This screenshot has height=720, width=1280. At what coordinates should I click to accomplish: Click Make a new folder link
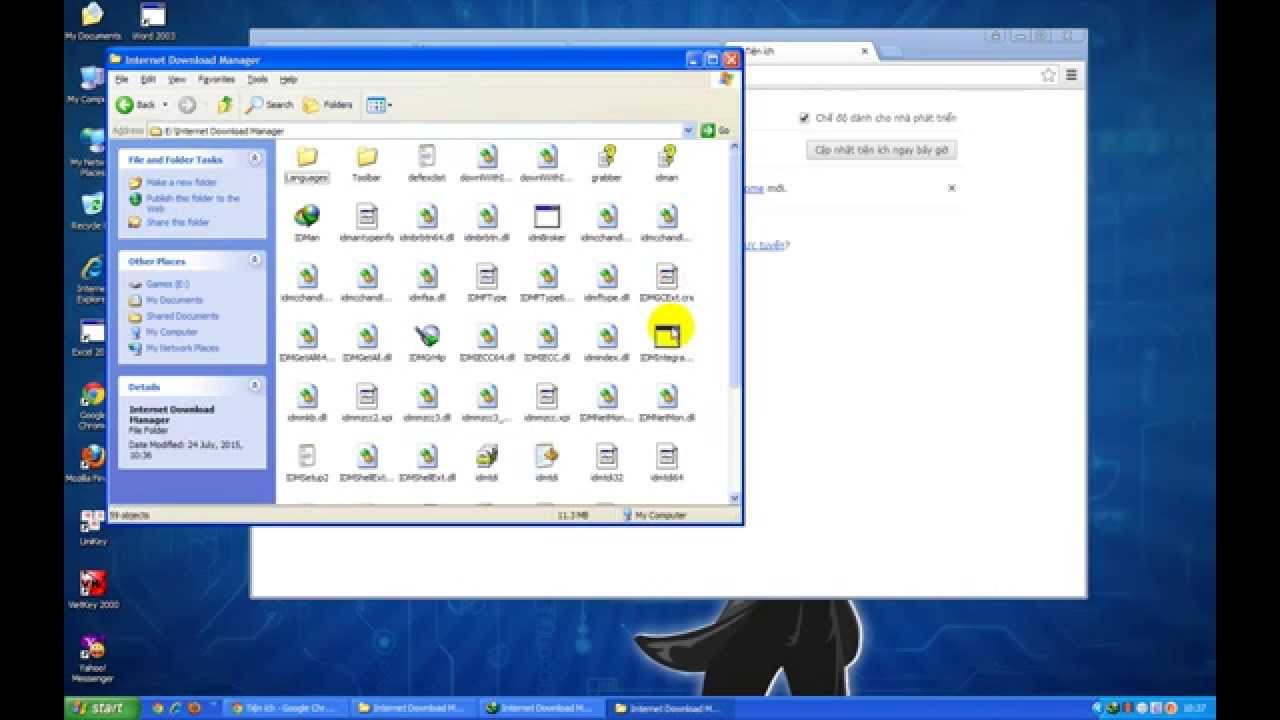click(181, 183)
